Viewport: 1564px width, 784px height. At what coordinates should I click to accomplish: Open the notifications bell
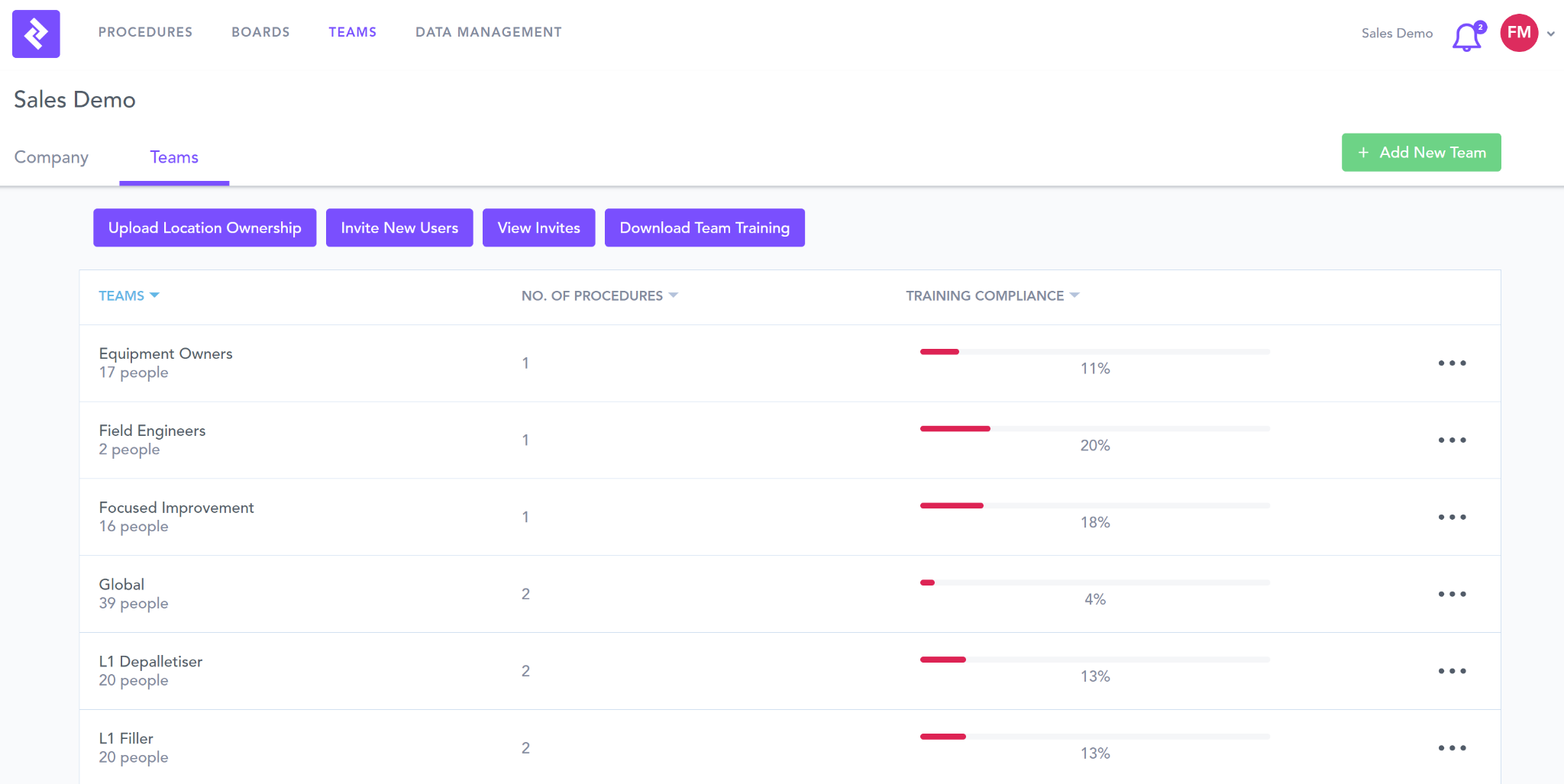coord(1466,36)
